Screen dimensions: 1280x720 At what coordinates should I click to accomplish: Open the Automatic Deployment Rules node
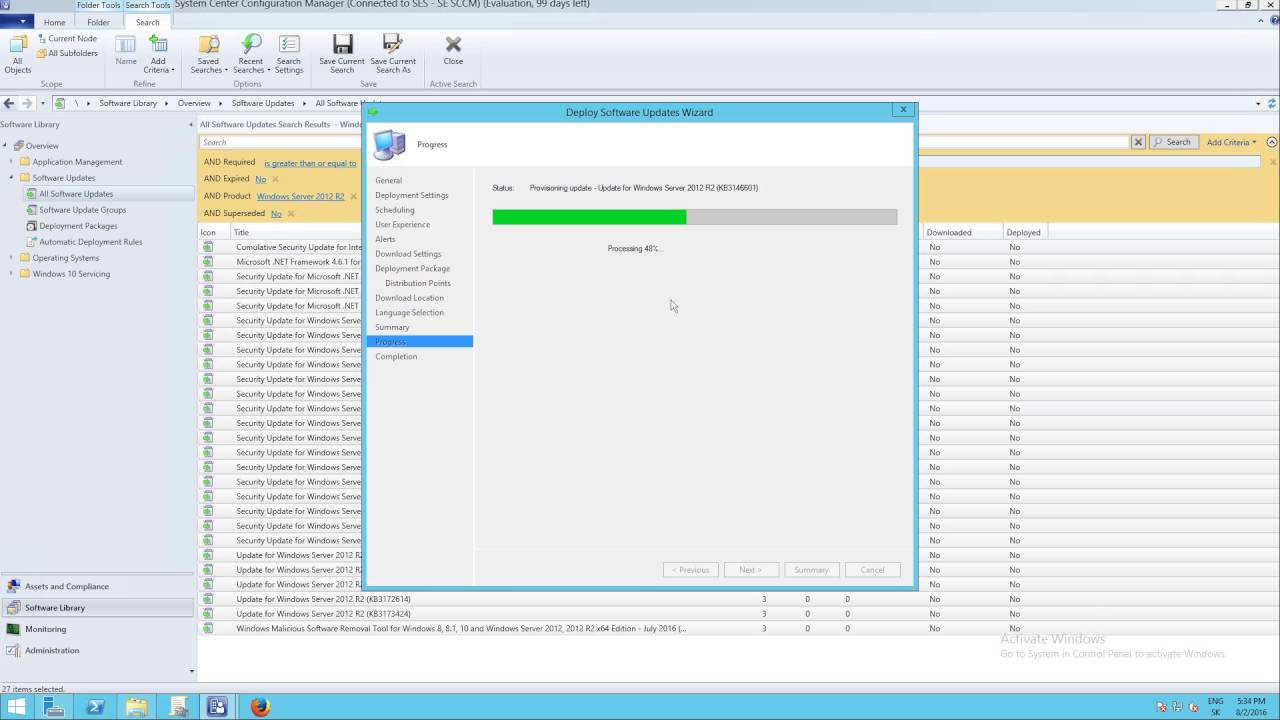point(90,242)
